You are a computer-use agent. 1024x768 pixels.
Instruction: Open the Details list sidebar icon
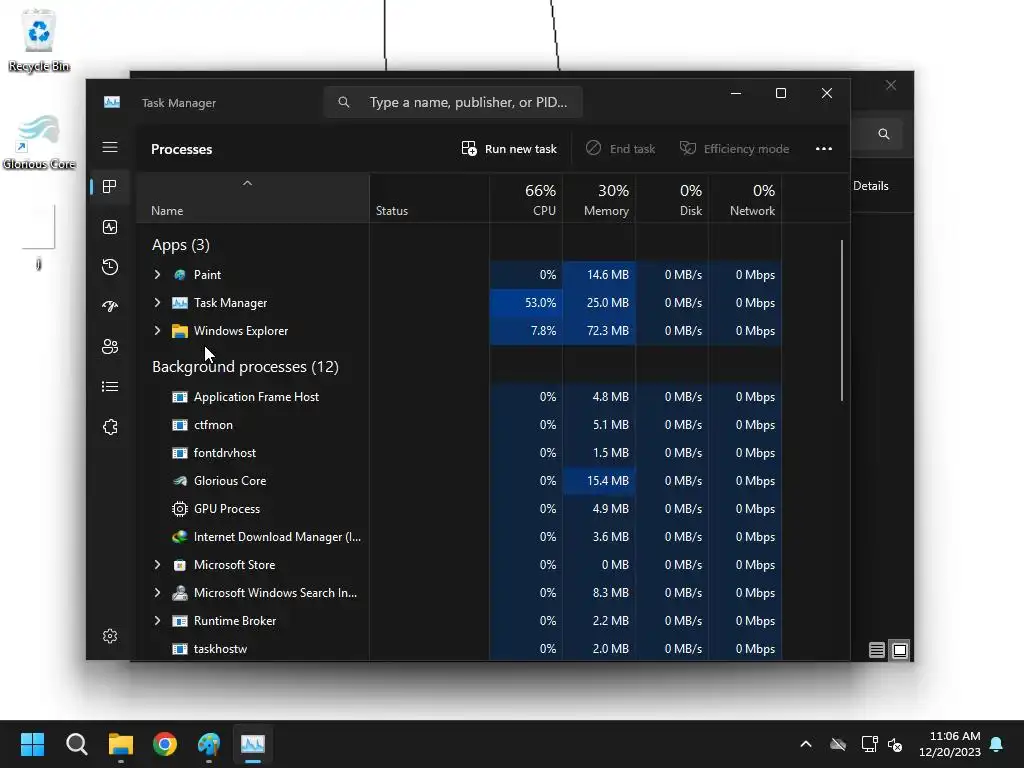[110, 387]
